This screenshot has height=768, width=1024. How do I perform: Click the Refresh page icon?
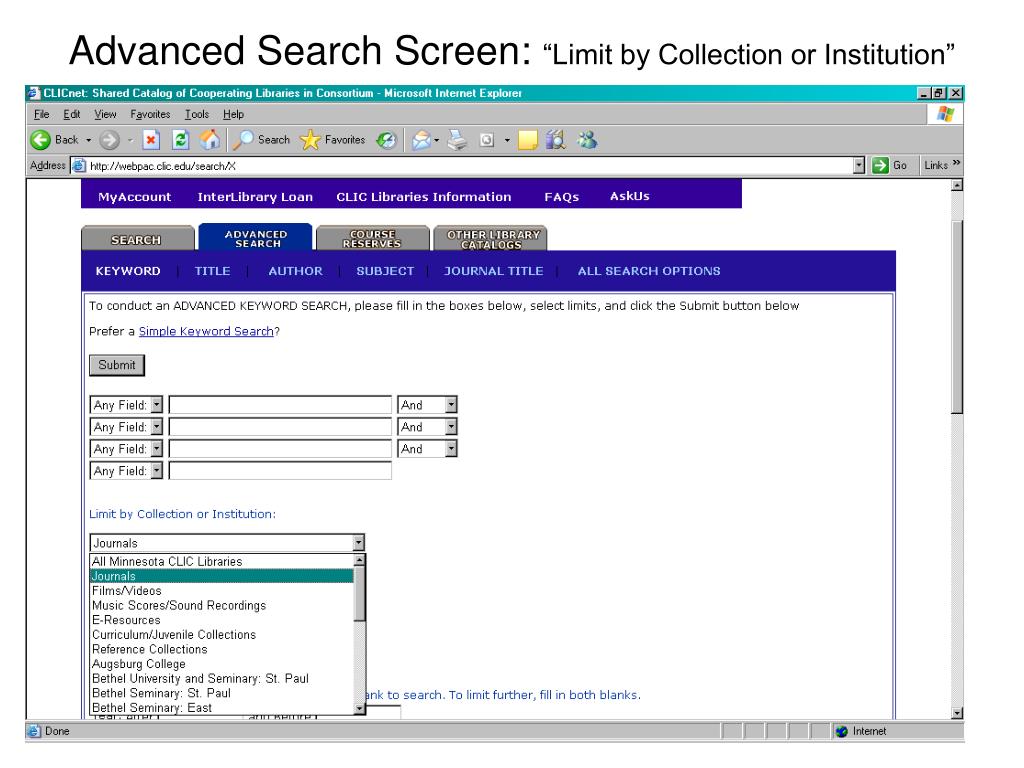click(180, 140)
